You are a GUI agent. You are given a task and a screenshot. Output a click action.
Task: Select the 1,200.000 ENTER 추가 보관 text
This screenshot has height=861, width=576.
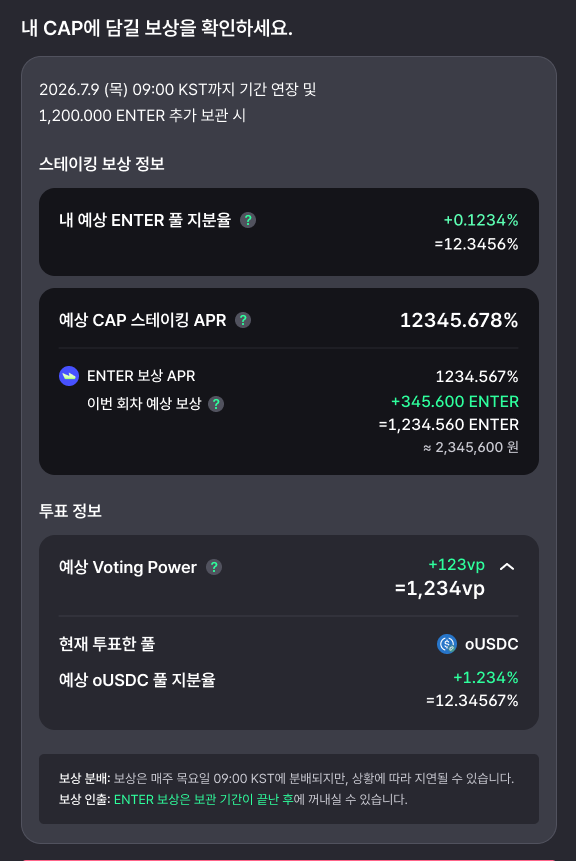tap(133, 116)
